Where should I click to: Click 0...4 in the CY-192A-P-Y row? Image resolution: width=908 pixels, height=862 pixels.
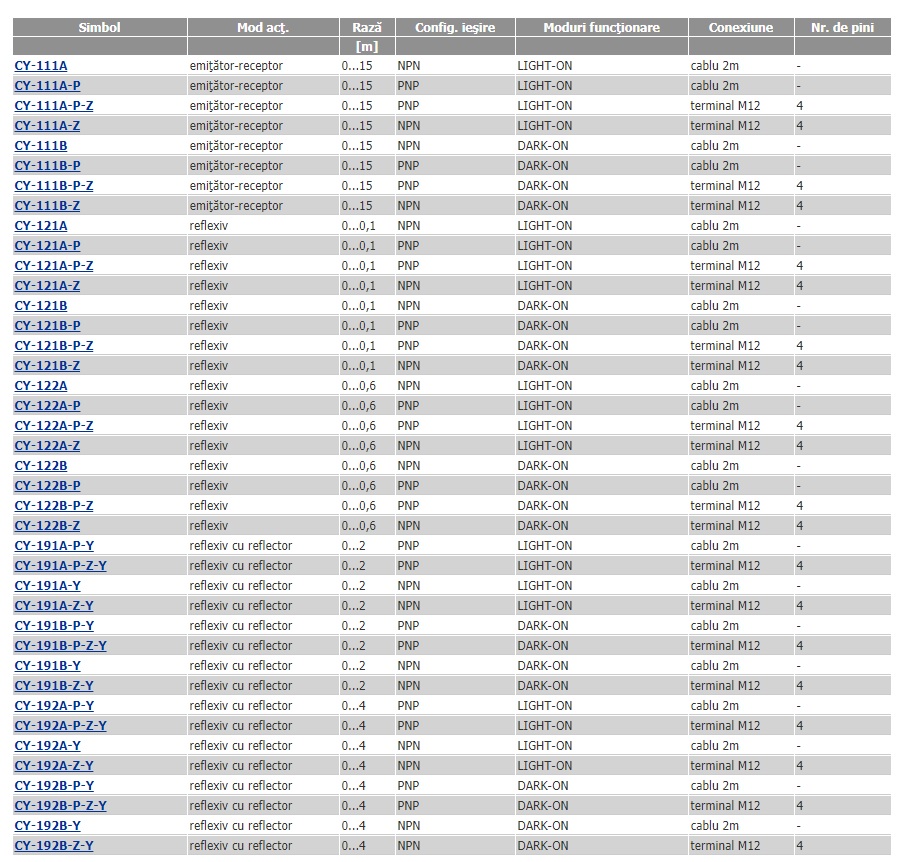pos(353,706)
